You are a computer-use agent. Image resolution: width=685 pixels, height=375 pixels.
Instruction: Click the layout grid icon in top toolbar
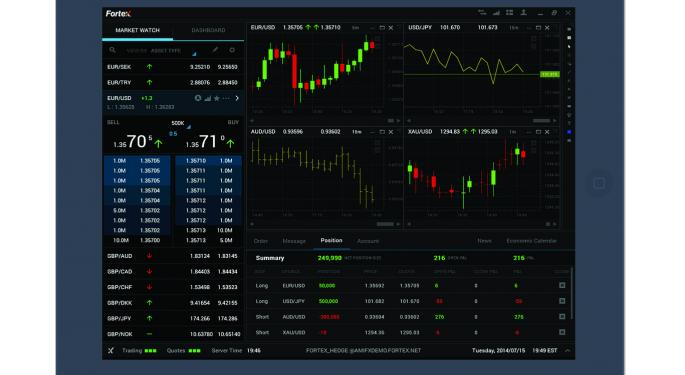509,13
